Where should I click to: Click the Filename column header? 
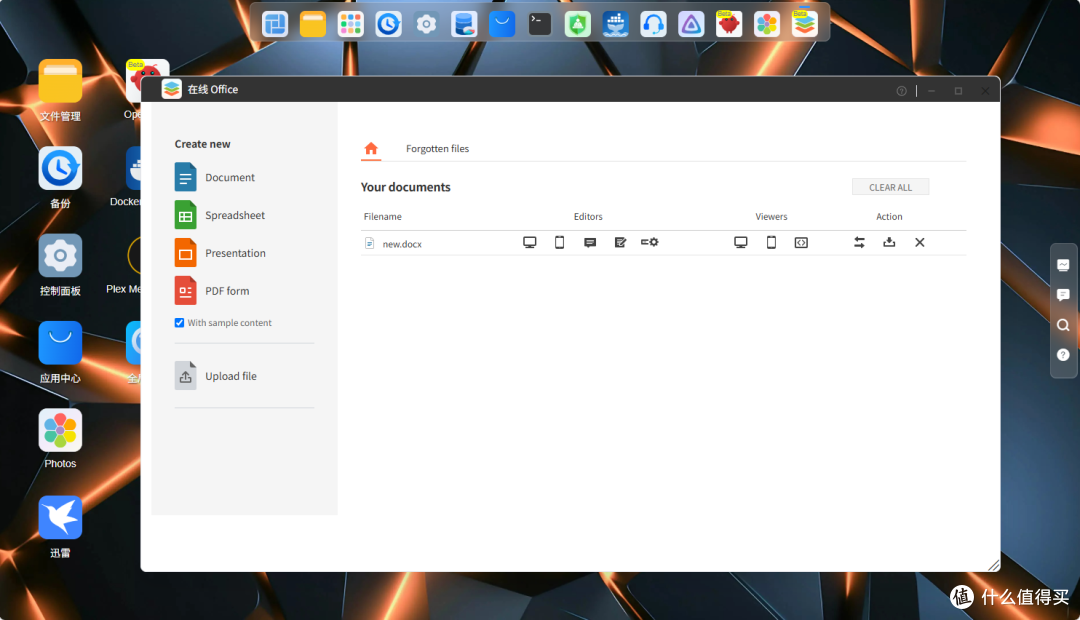pos(383,216)
